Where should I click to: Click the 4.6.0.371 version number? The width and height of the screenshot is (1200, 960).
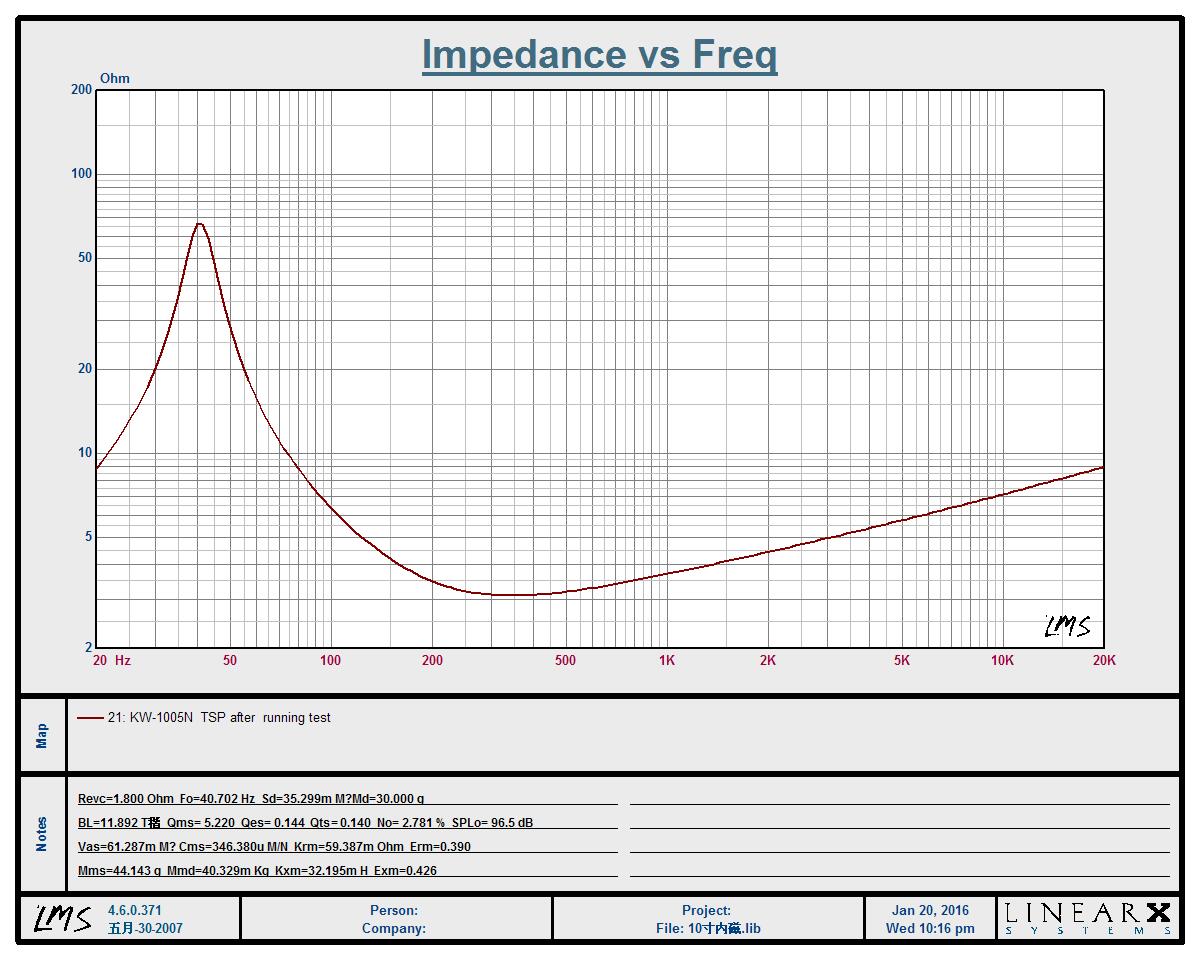[134, 910]
